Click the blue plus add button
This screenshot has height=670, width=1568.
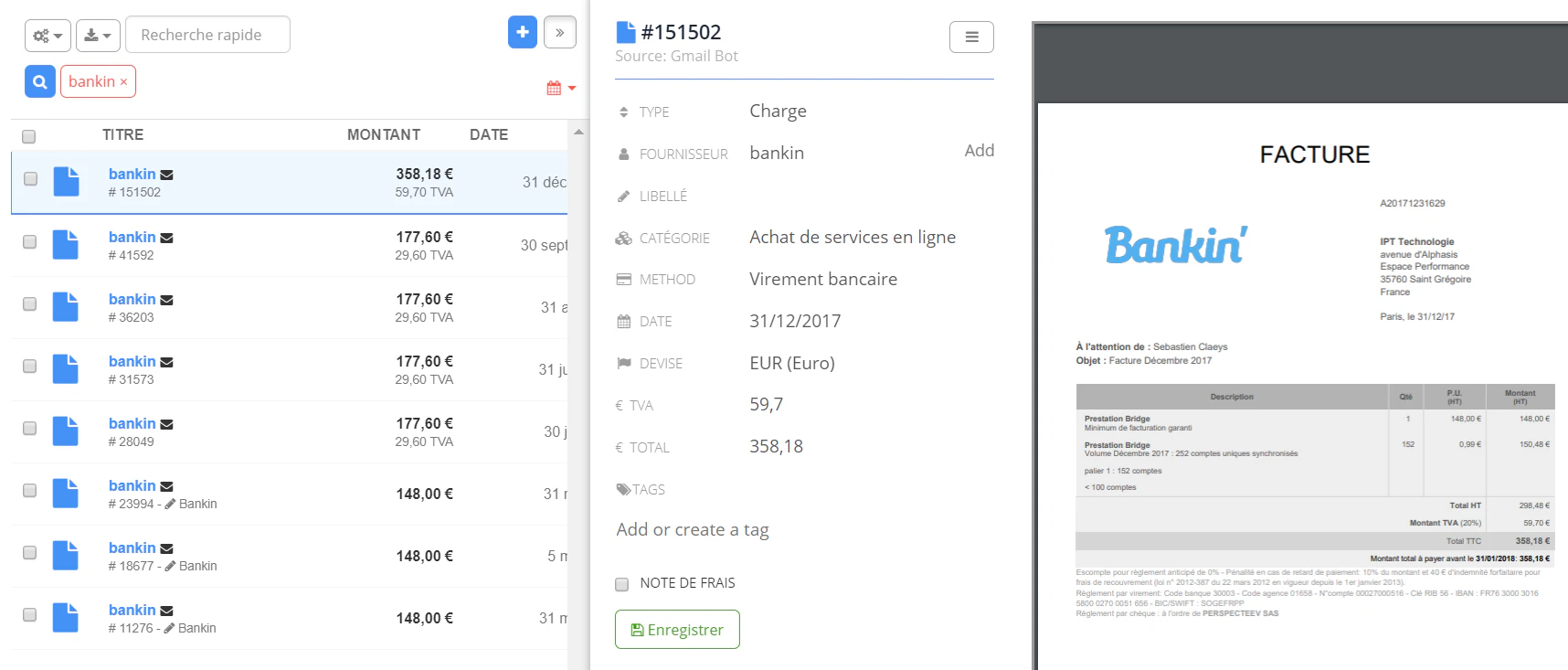[x=523, y=32]
